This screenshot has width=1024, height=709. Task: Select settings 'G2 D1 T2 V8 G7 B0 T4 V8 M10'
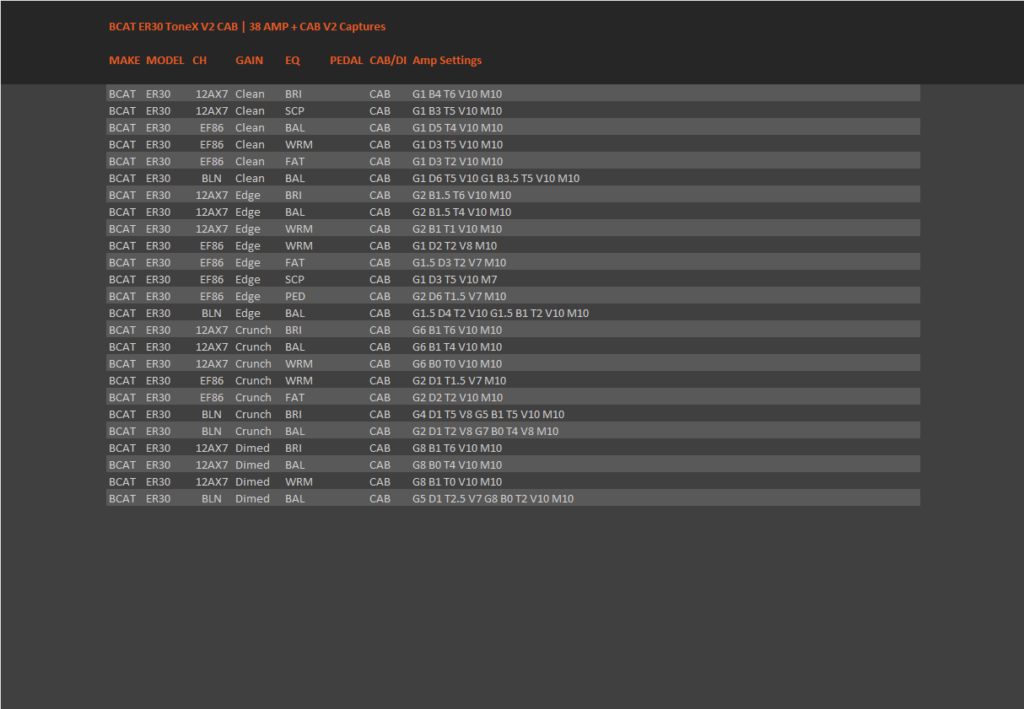[x=485, y=432]
